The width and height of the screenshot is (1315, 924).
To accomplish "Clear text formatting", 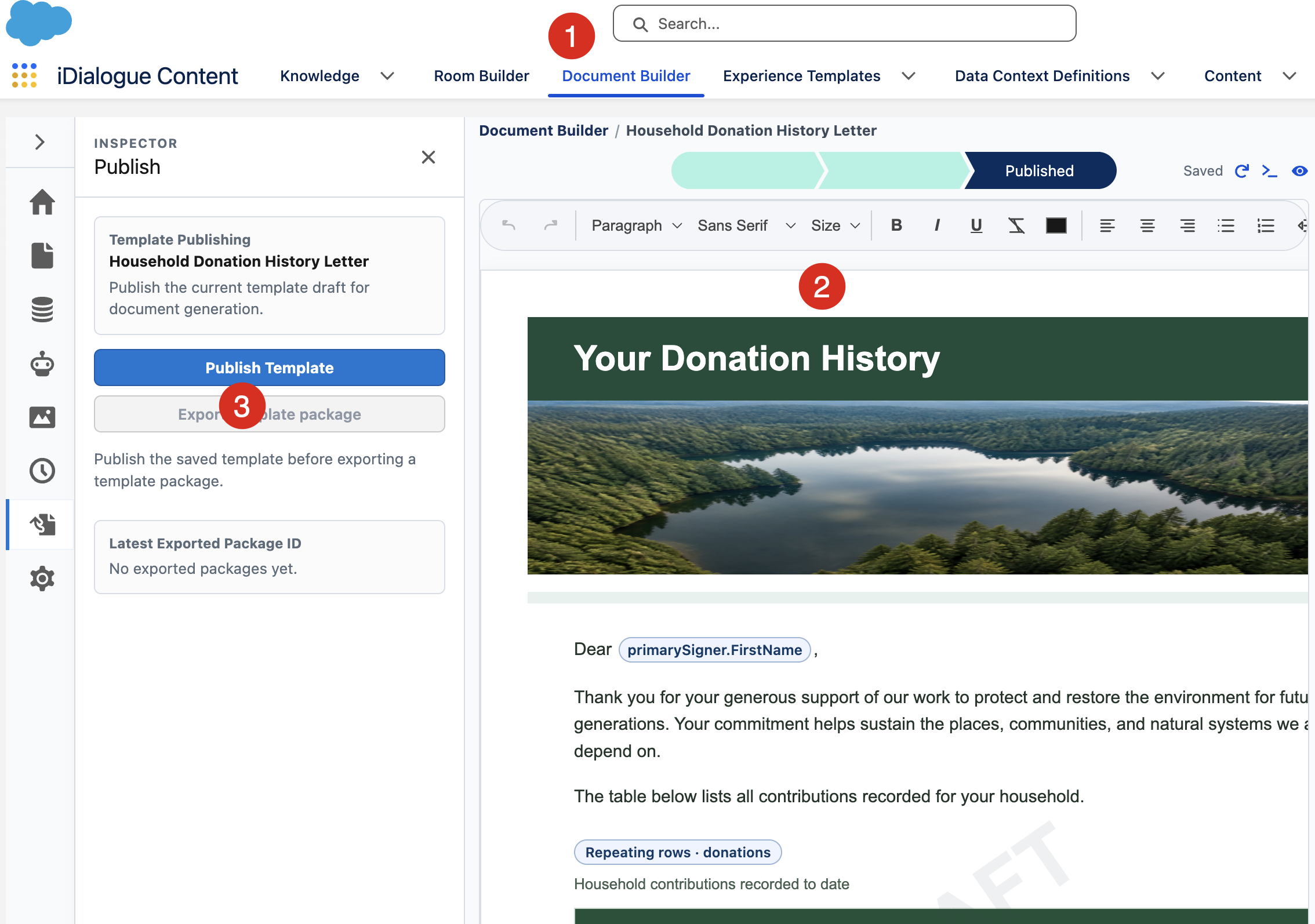I will (1016, 225).
